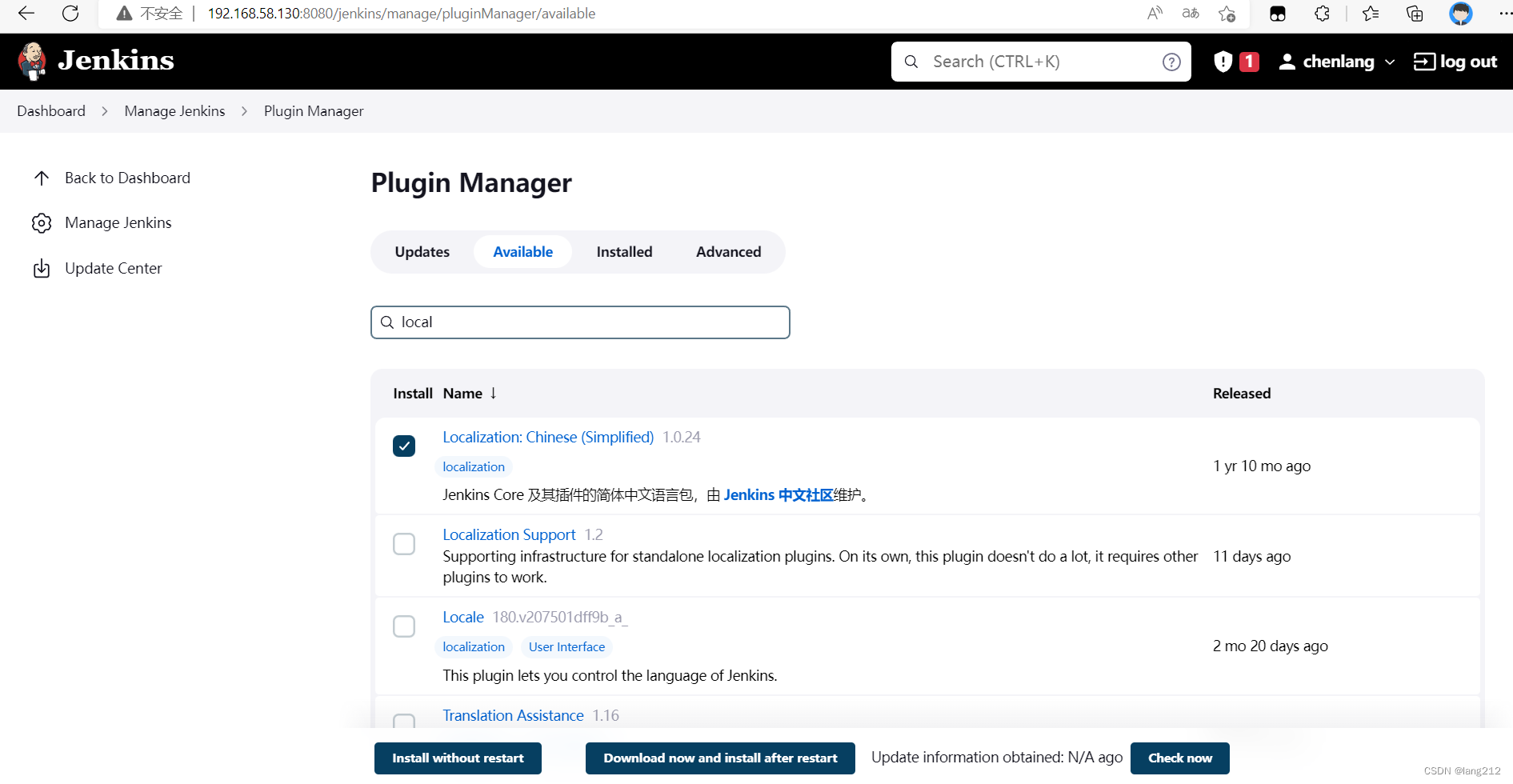Open the Advanced tab

(729, 252)
